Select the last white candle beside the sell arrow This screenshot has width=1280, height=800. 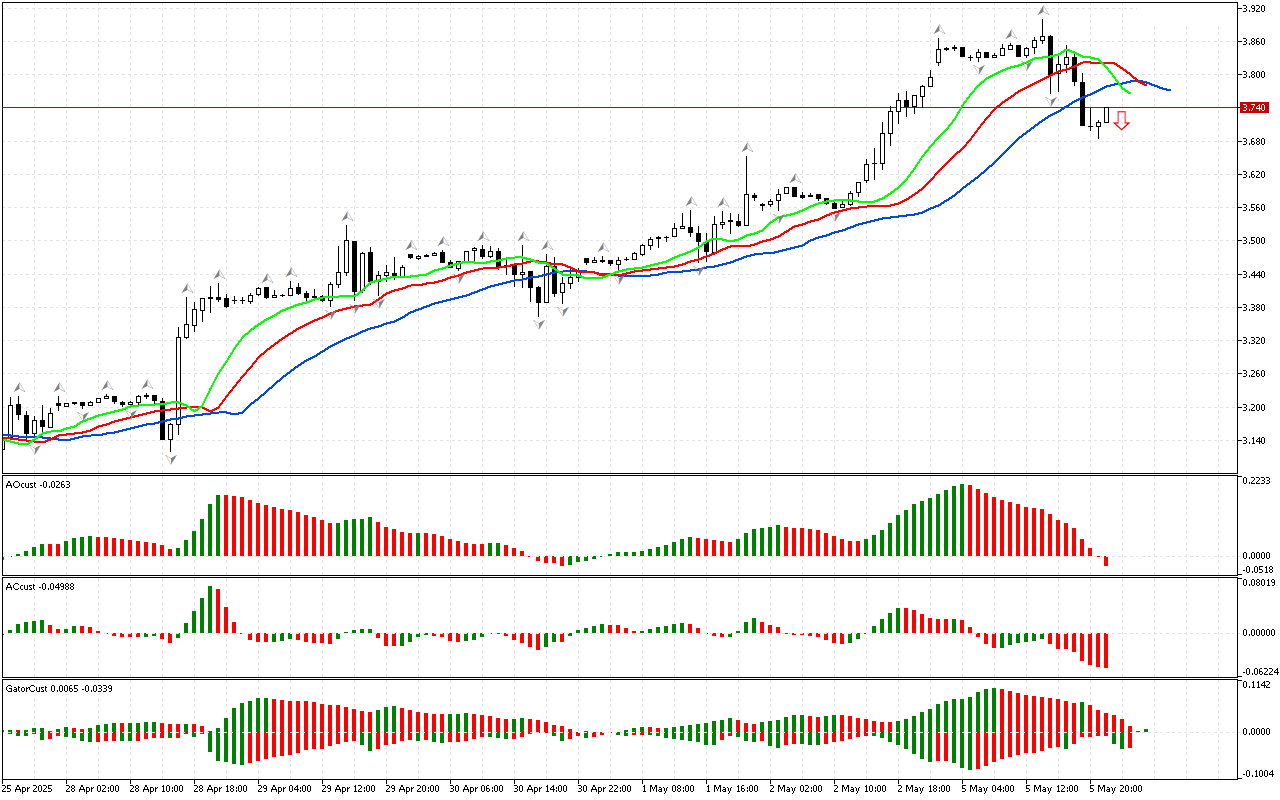click(x=1106, y=114)
